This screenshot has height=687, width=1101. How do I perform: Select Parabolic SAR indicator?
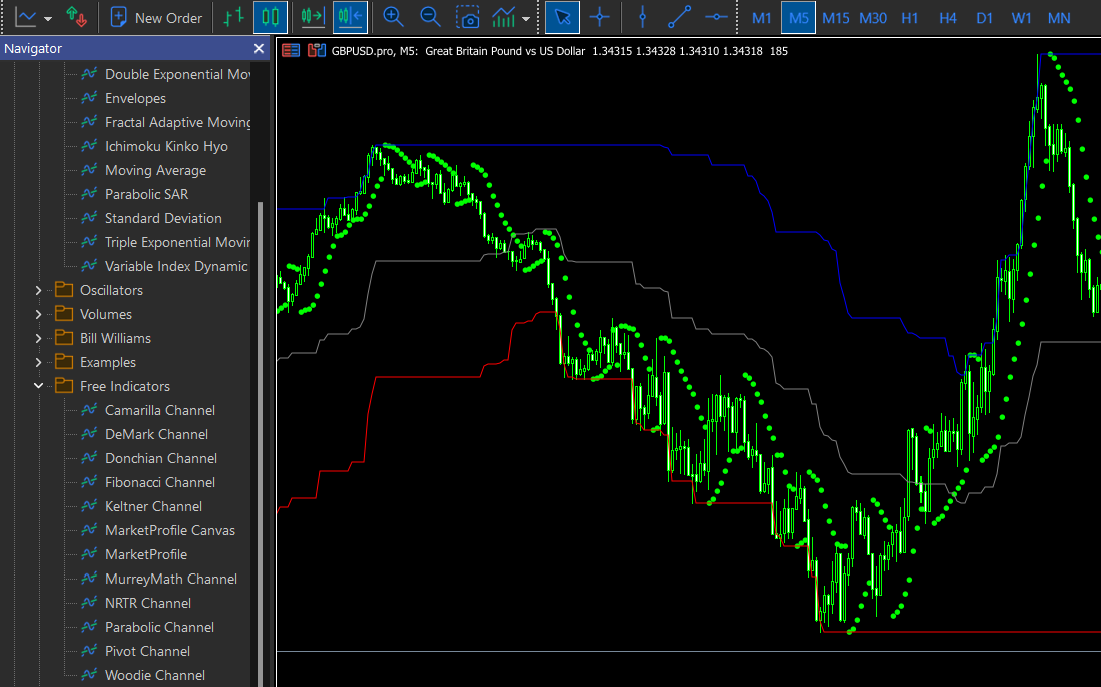[x=146, y=194]
